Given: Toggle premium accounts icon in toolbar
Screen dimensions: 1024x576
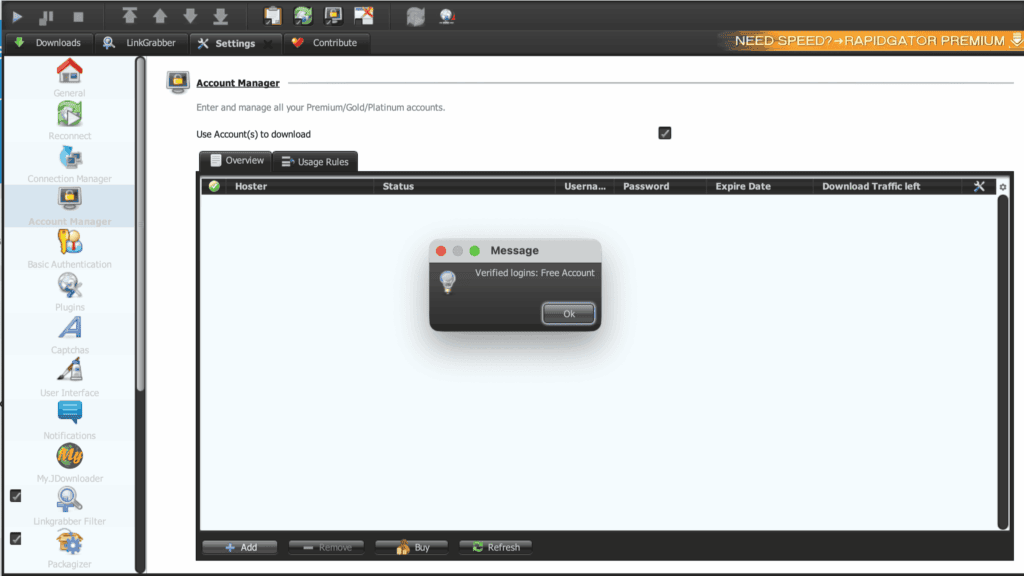Looking at the screenshot, I should click(x=333, y=16).
